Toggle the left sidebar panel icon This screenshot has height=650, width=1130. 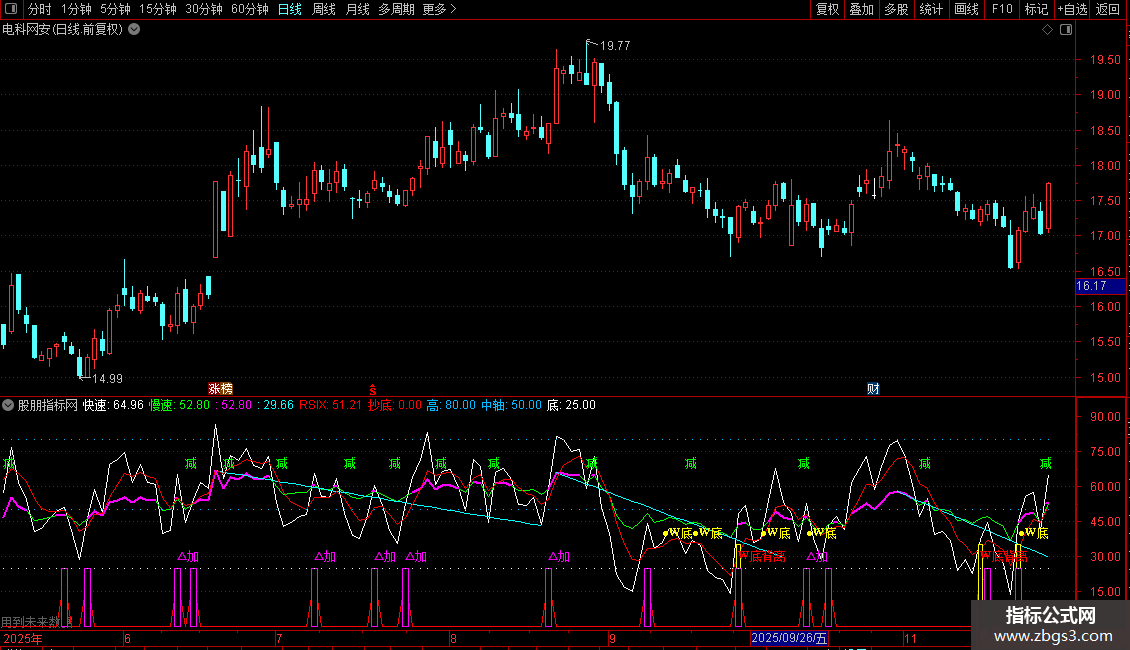click(x=12, y=10)
